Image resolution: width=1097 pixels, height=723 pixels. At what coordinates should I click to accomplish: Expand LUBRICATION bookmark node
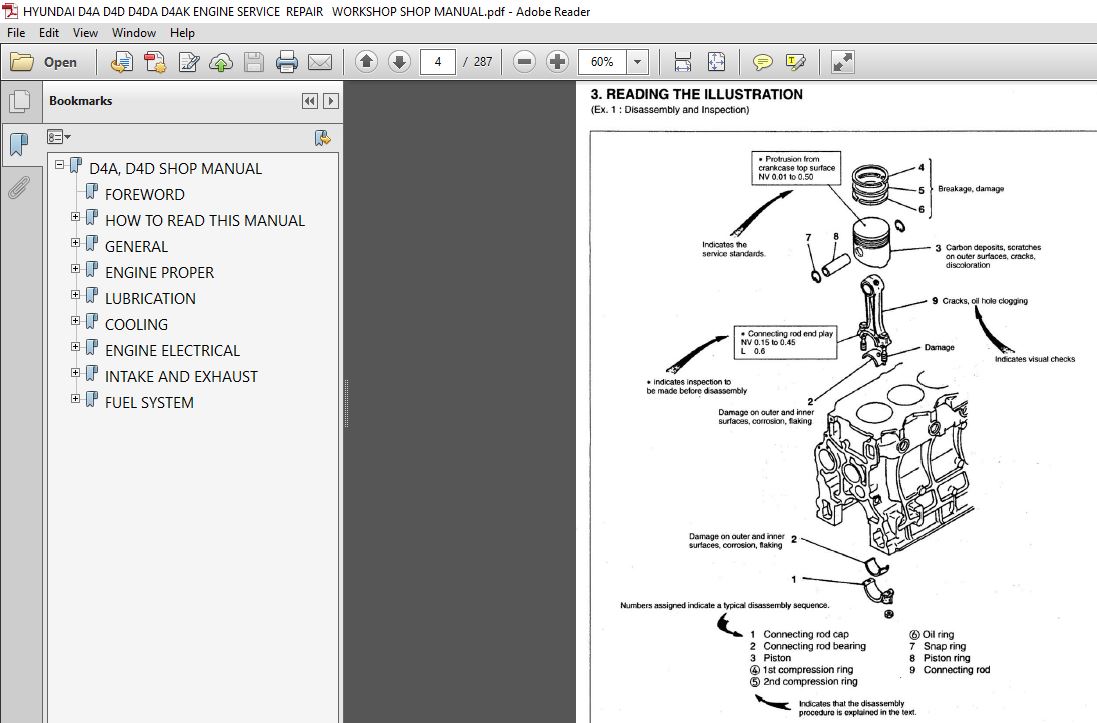76,295
